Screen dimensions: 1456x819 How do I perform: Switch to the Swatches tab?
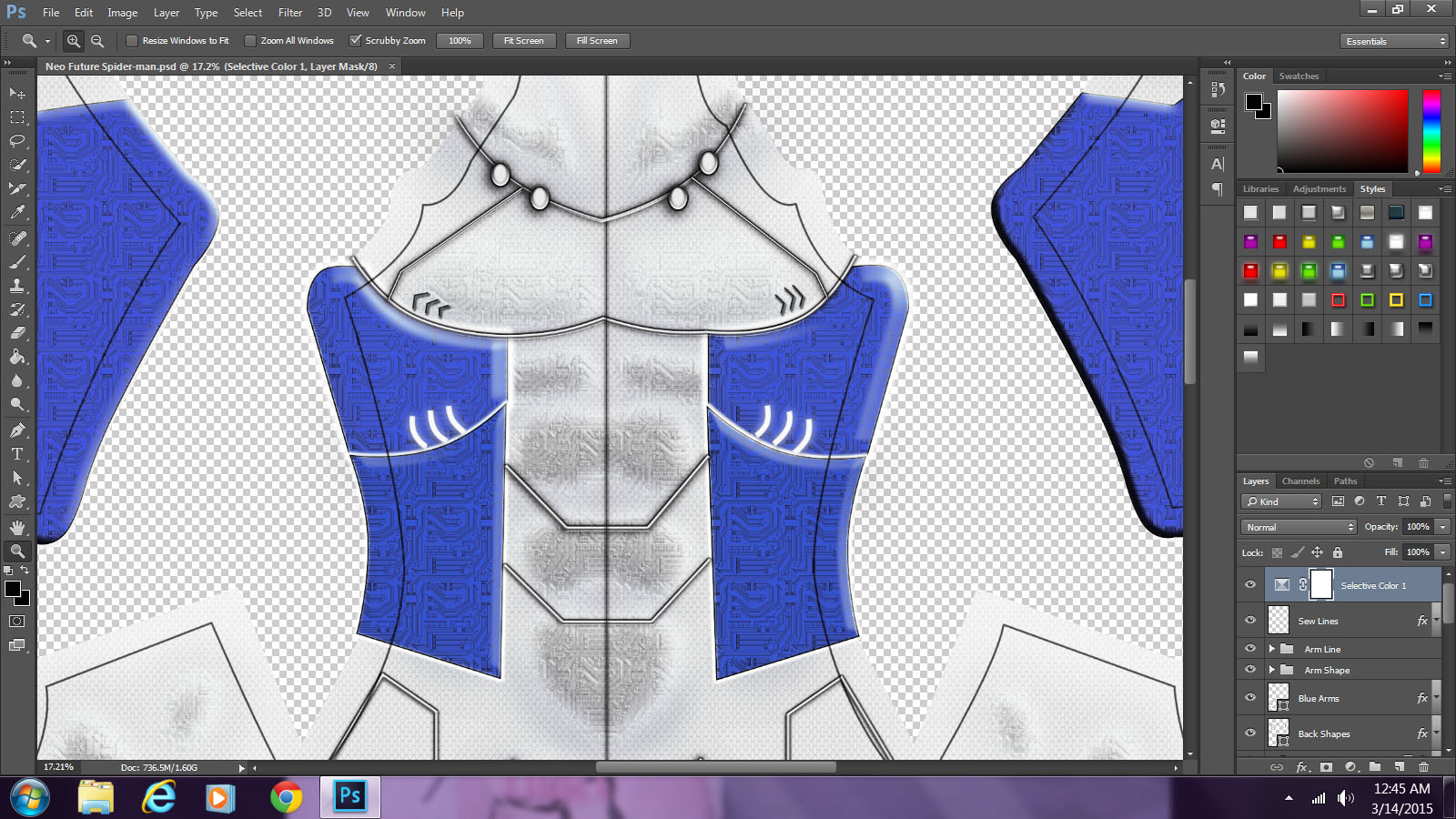click(1299, 76)
